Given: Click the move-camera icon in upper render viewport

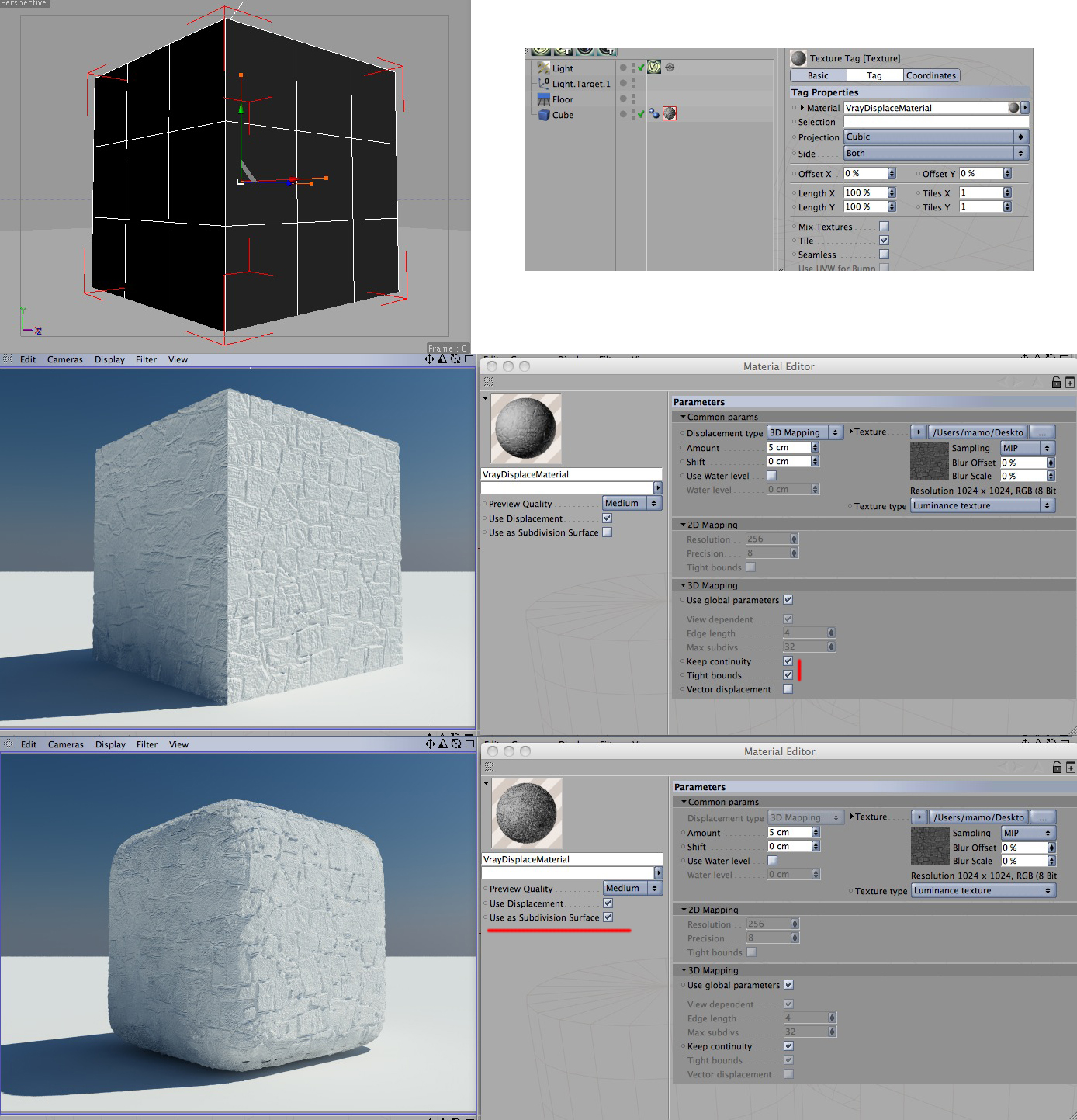Looking at the screenshot, I should tap(429, 359).
